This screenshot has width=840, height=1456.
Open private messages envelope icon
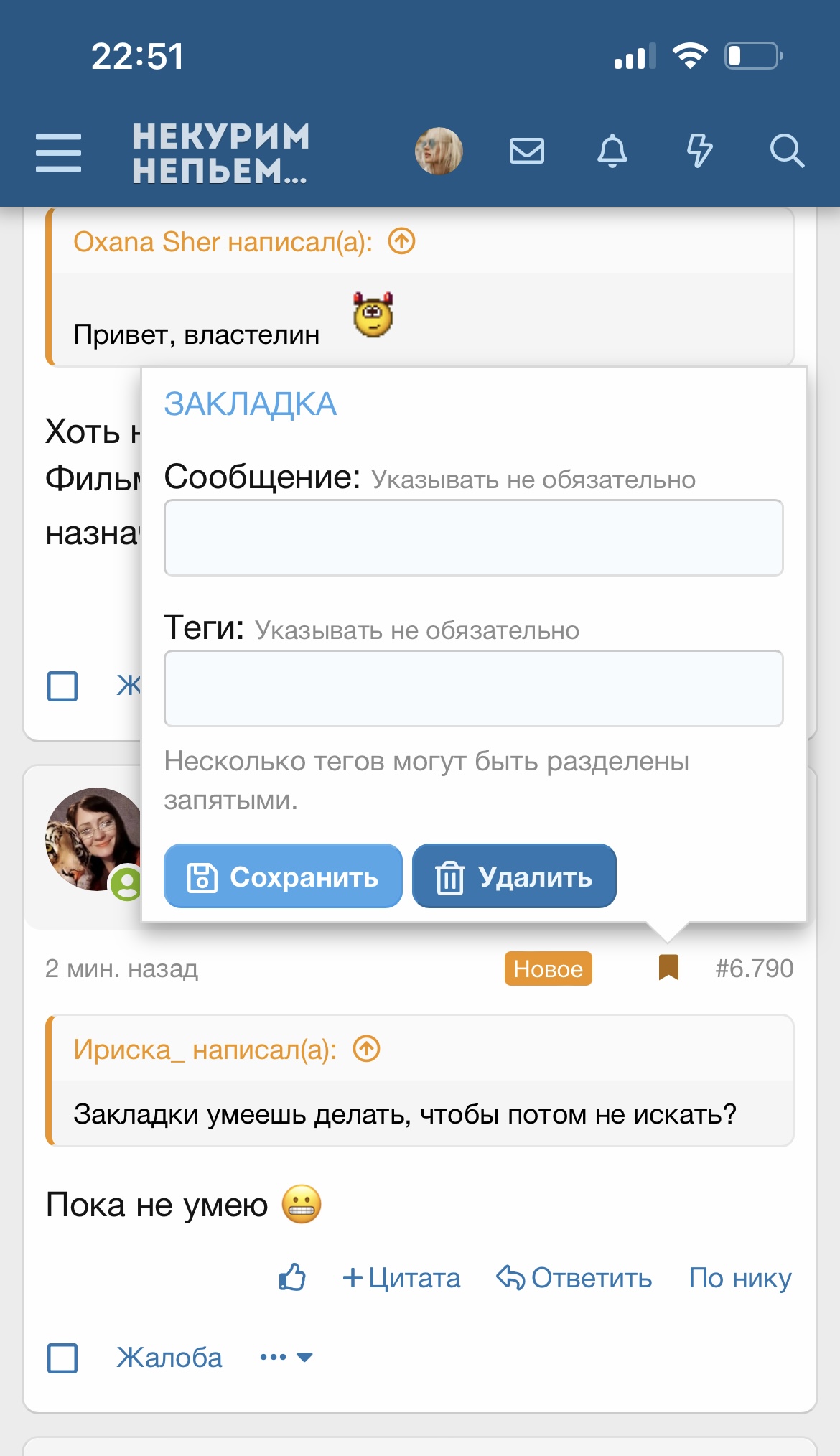point(527,151)
